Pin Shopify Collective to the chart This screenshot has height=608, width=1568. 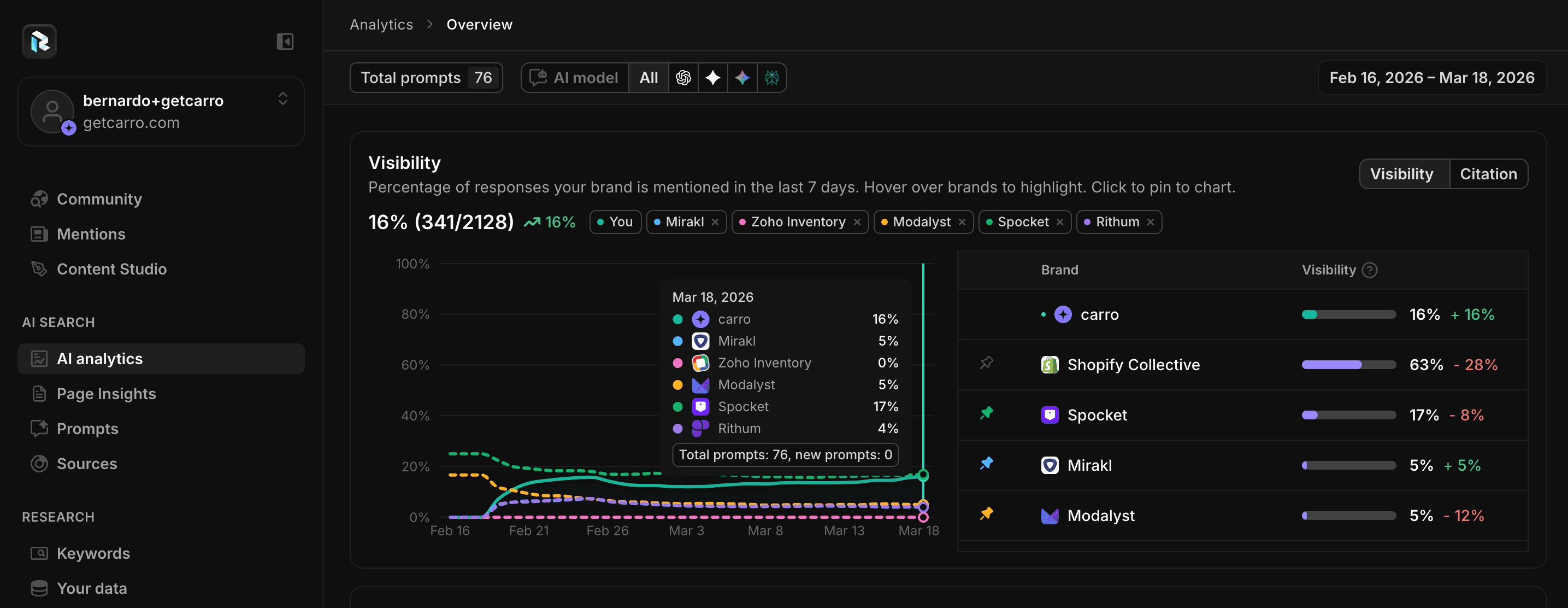(987, 363)
